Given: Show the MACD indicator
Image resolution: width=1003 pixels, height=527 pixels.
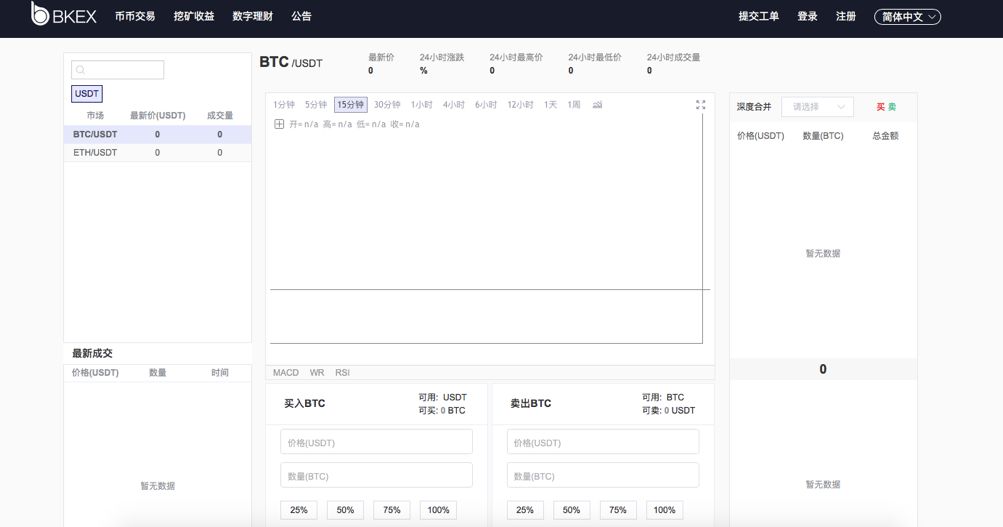Looking at the screenshot, I should [285, 372].
